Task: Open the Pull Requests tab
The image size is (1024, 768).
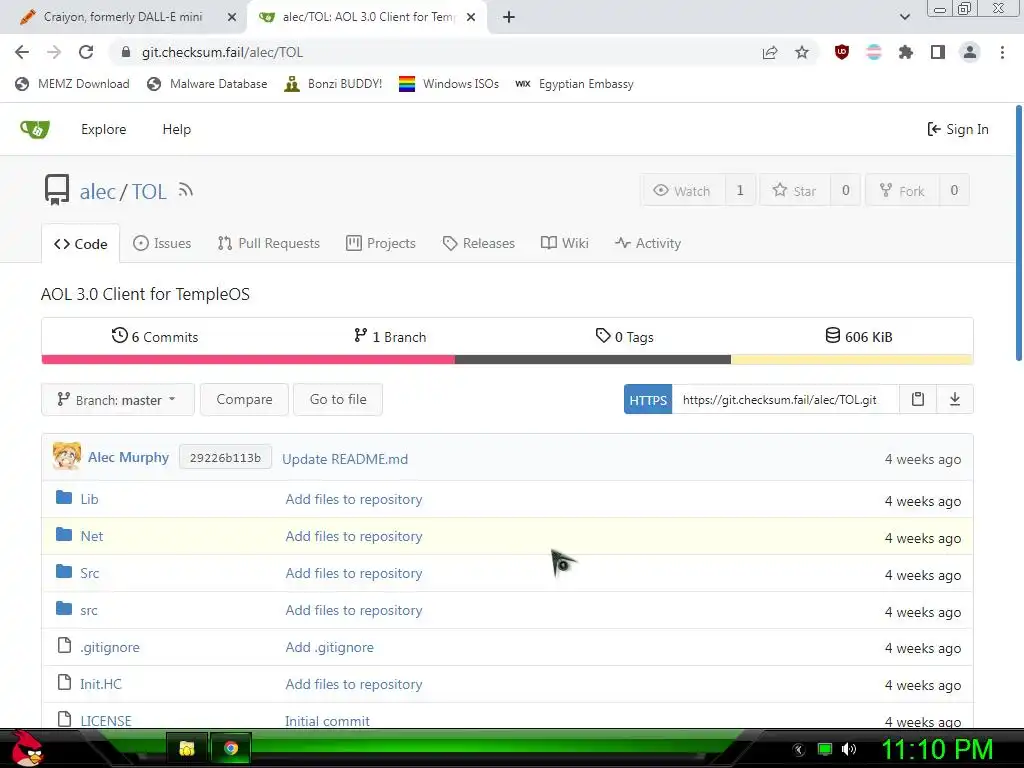Action: (268, 244)
